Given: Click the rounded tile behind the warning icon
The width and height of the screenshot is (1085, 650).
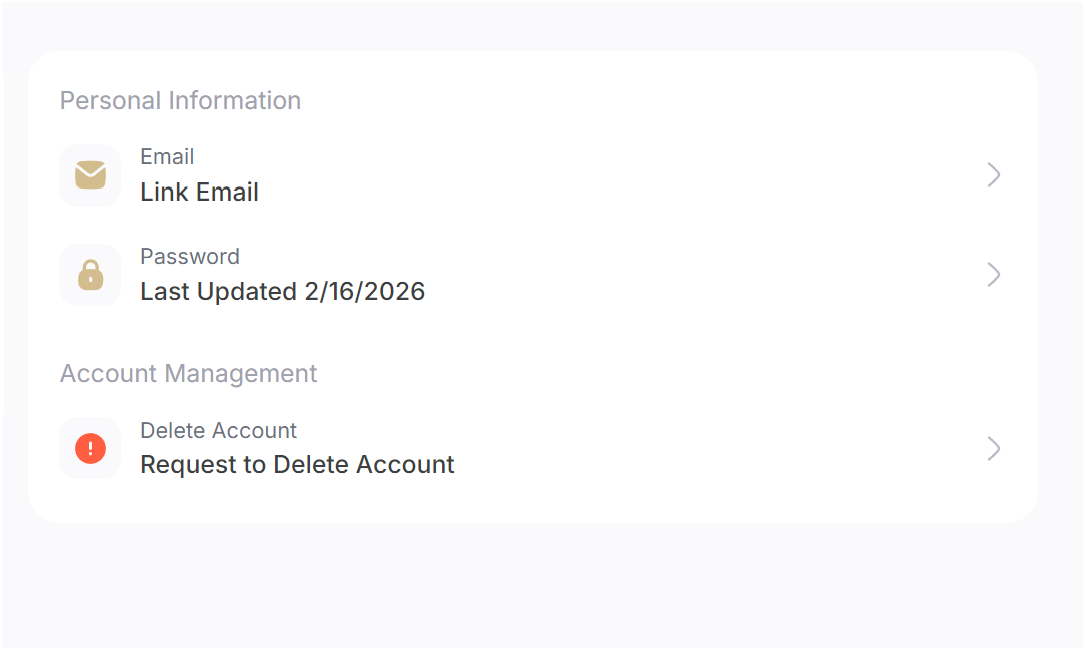Looking at the screenshot, I should (91, 449).
